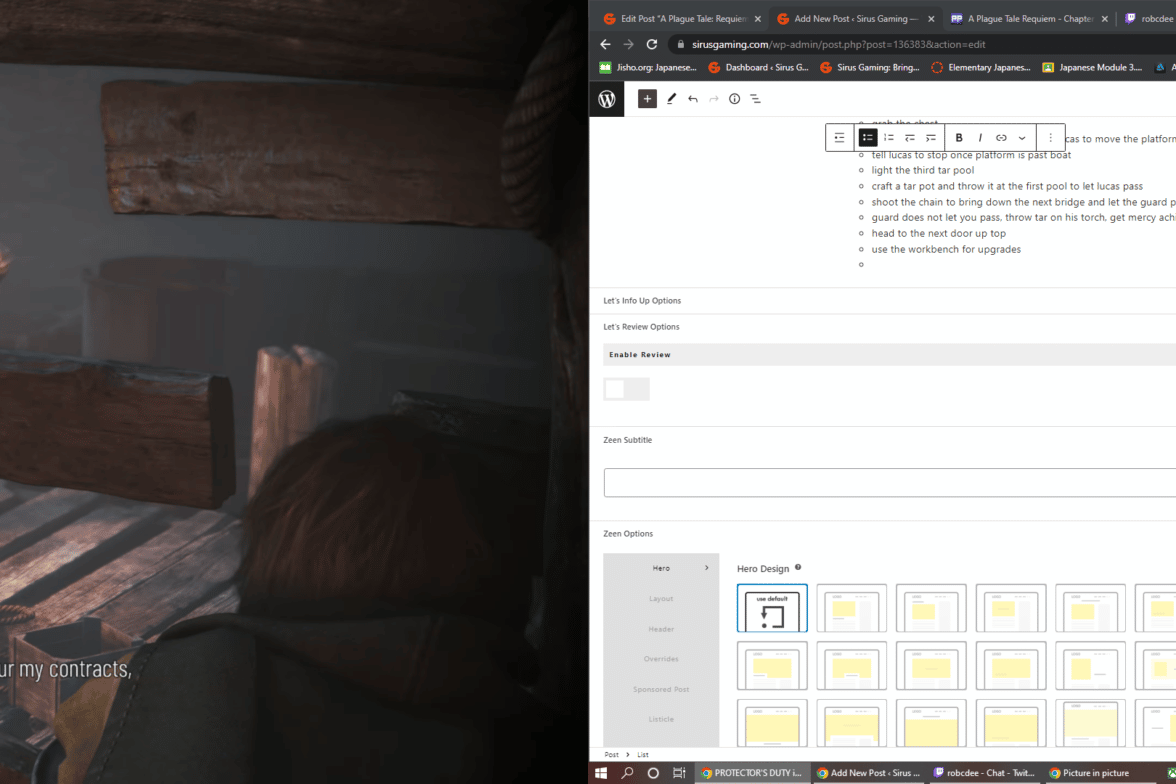Open the block inserter plus button
Screen dimensions: 1176x784
point(647,99)
